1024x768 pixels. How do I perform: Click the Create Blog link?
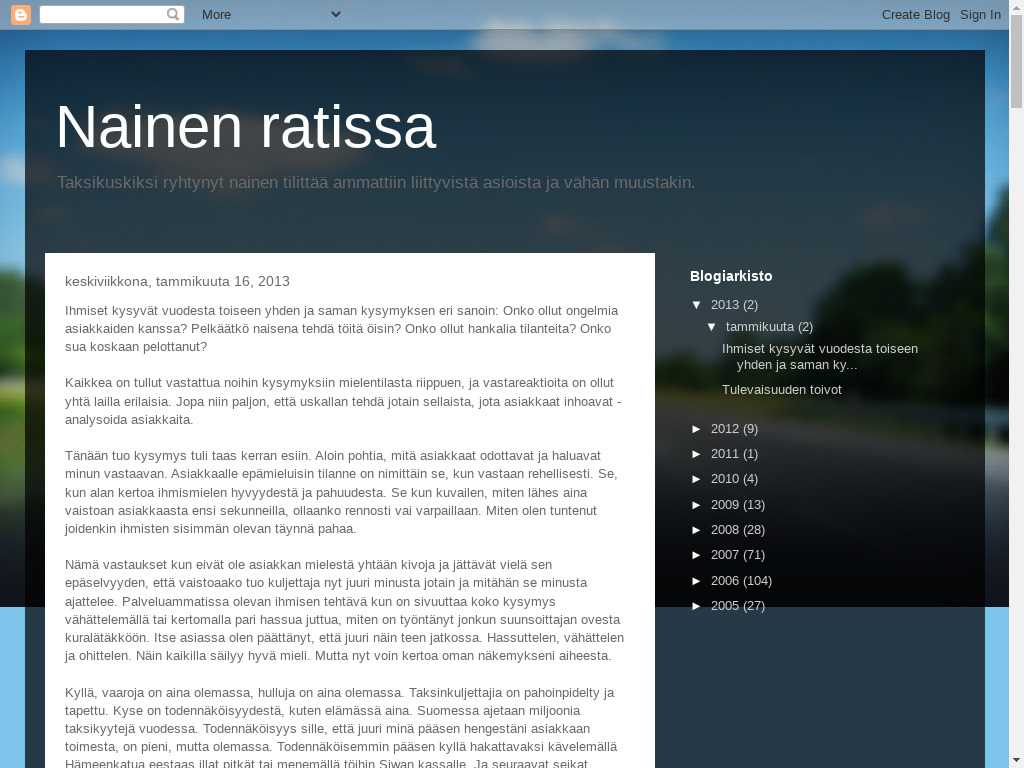tap(915, 14)
